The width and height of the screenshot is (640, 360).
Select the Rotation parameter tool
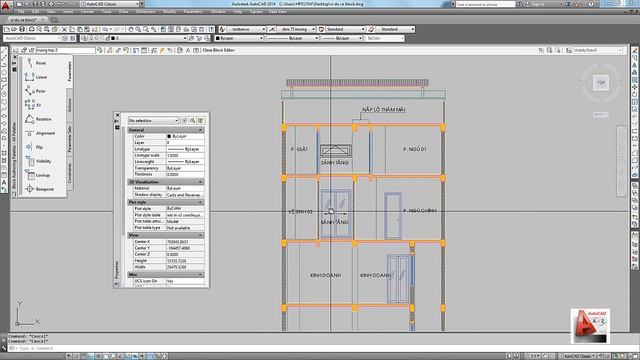coord(38,119)
